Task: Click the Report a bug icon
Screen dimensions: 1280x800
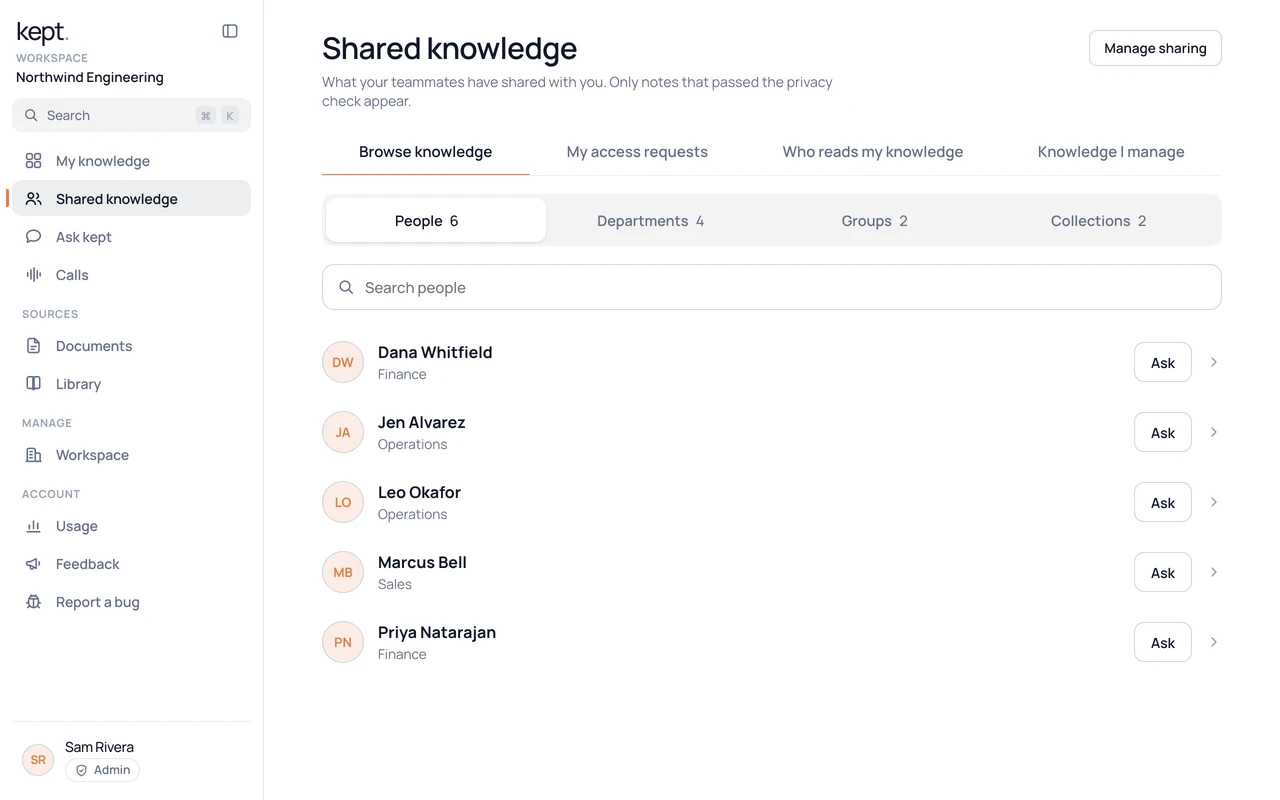Action: pyautogui.click(x=34, y=602)
